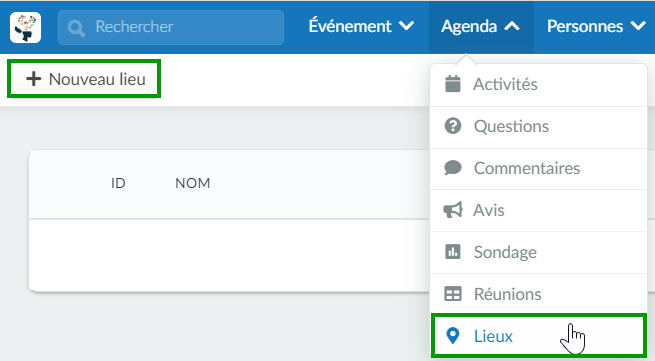Click the Événement chevron arrow
Image resolution: width=655 pixels, height=361 pixels.
click(x=406, y=26)
